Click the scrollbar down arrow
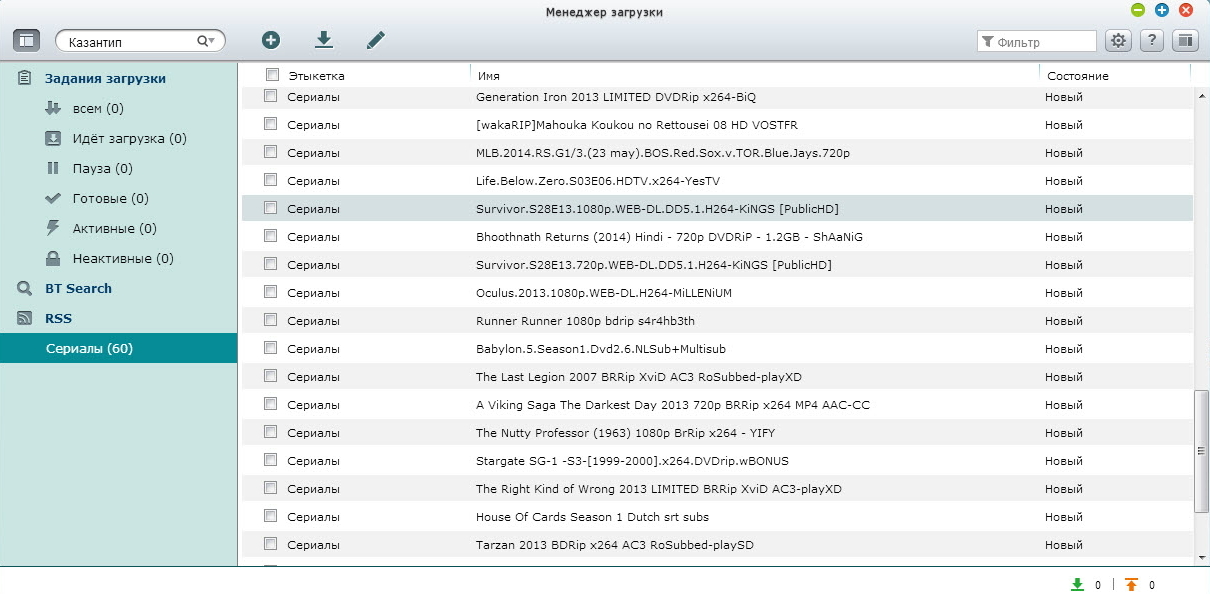Viewport: 1210px width, 594px height. point(1202,557)
